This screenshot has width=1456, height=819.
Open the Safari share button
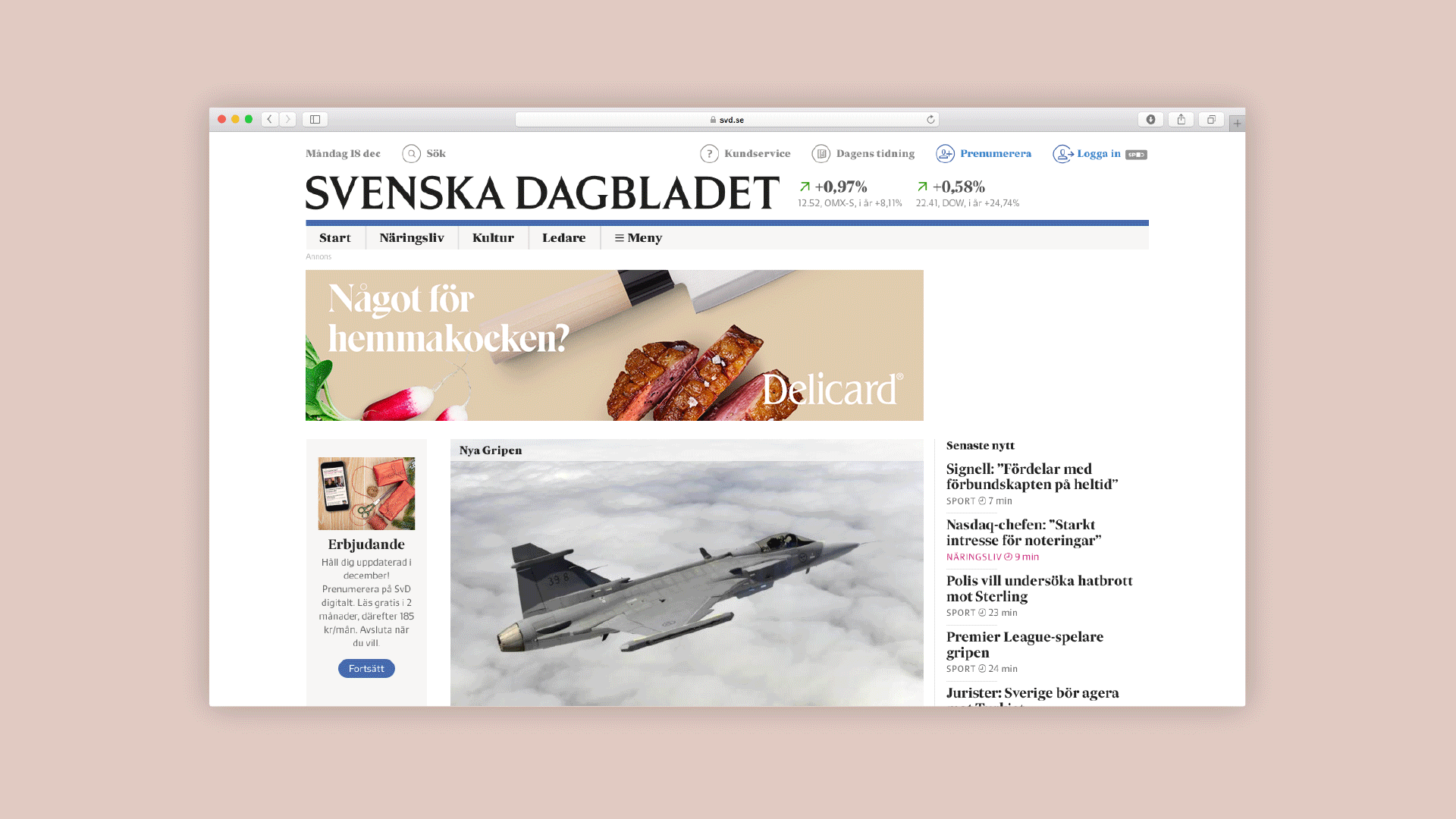(x=1181, y=119)
